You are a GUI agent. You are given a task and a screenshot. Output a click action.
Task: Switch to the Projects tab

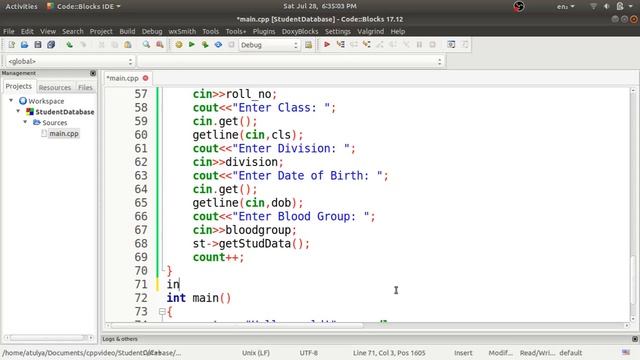[18, 87]
